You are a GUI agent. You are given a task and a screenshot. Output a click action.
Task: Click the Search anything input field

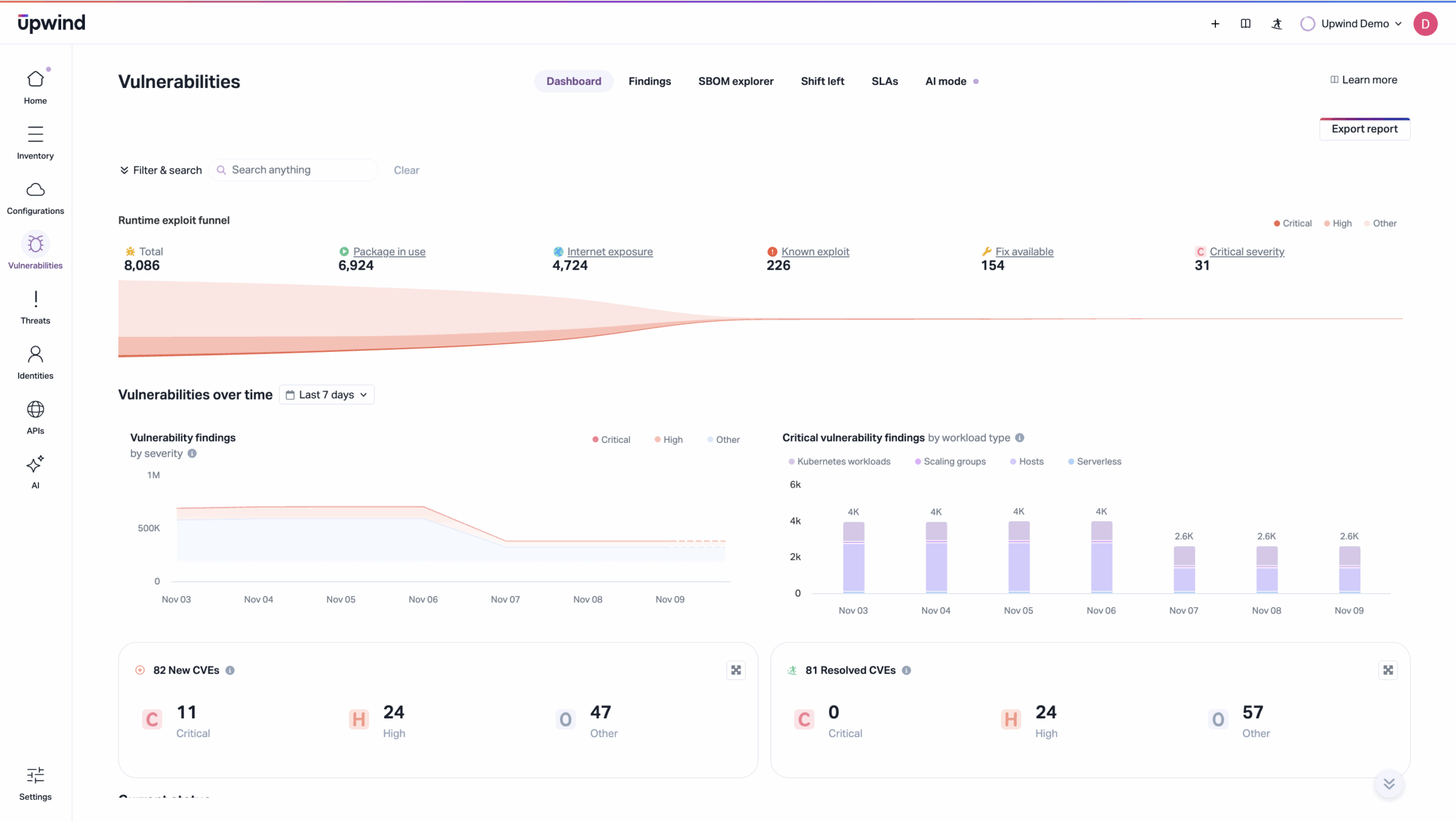(294, 170)
